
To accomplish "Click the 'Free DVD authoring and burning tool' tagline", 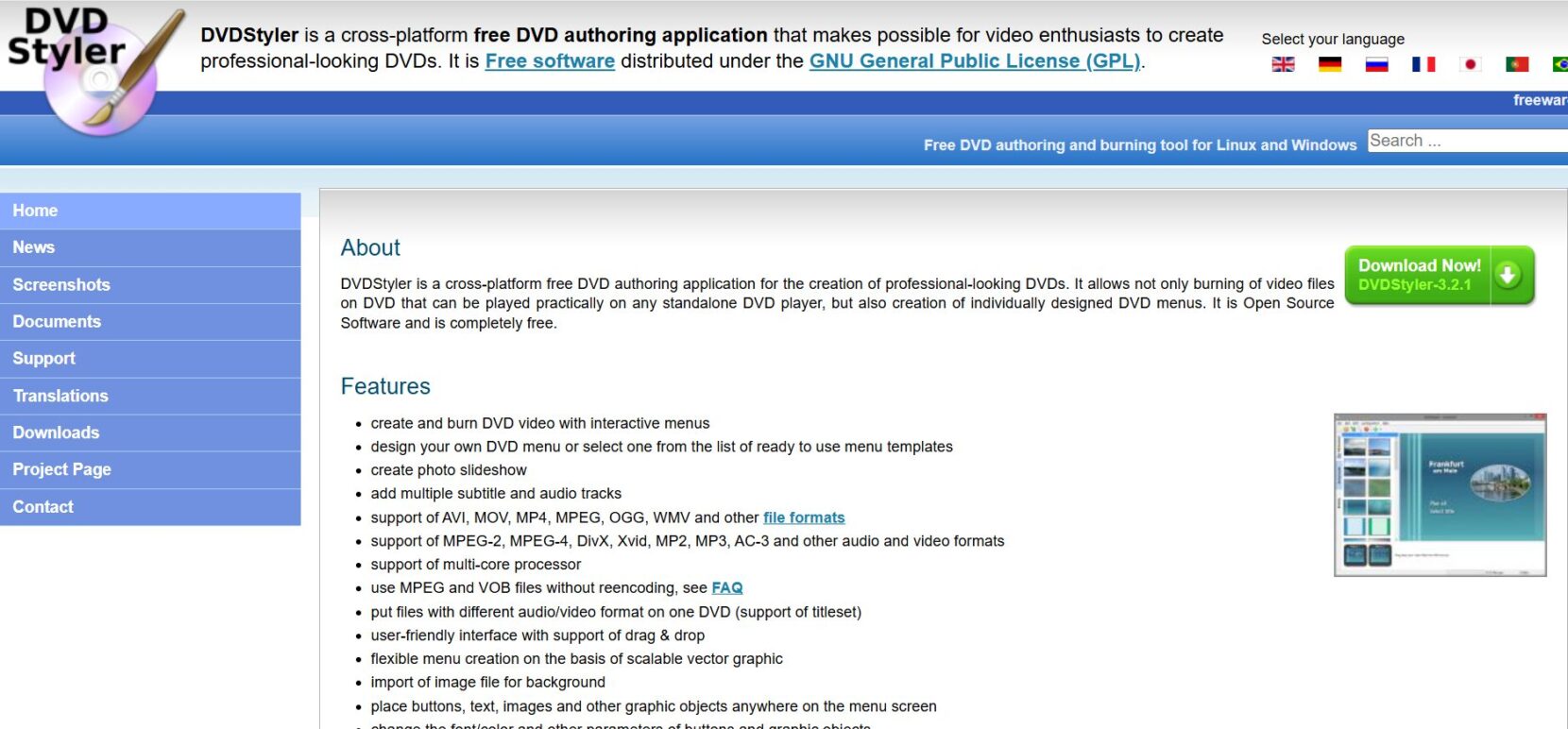I will (1140, 144).
